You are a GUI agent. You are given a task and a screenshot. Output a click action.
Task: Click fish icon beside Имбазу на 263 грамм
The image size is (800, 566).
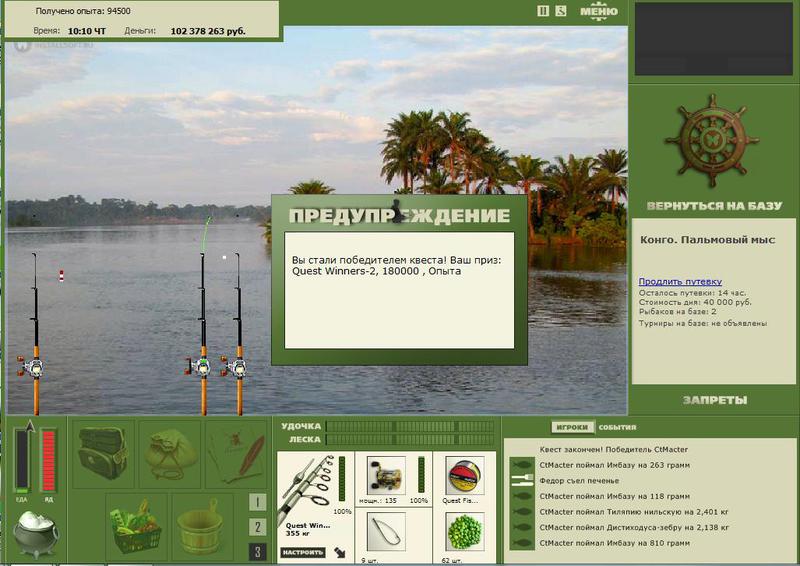[x=522, y=465]
